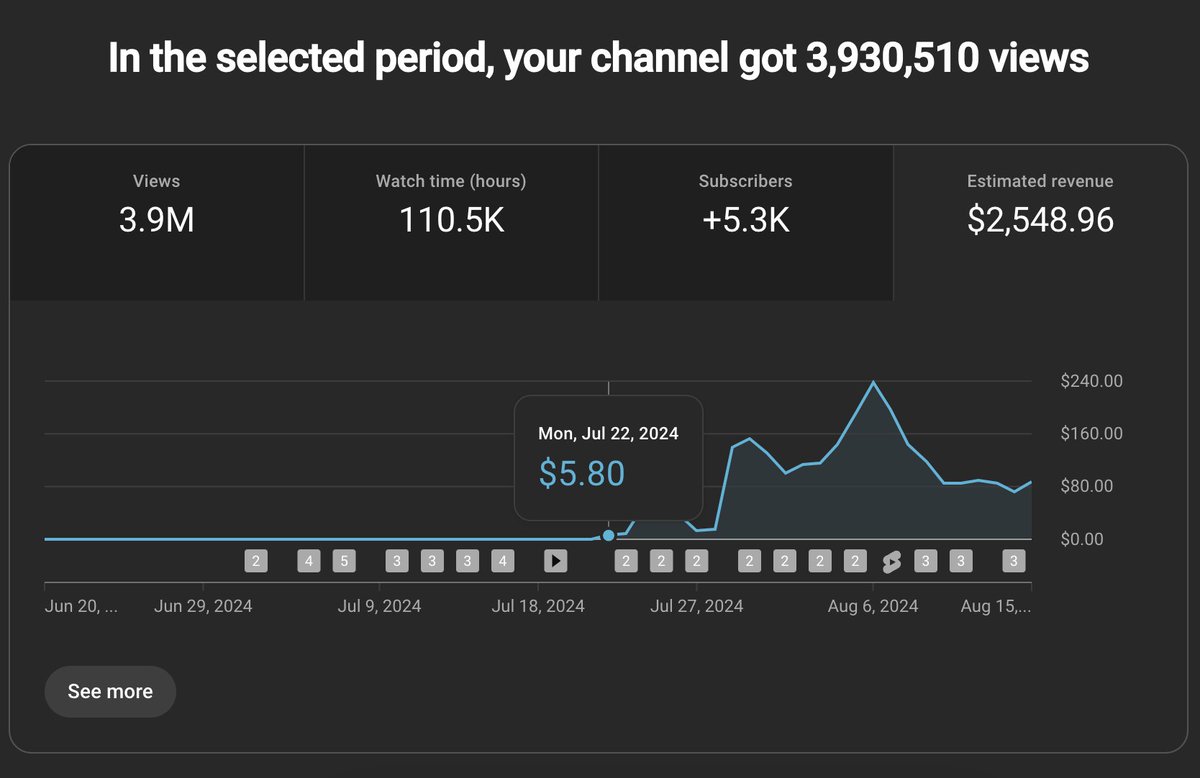This screenshot has height=778, width=1200.
Task: Click the revenue peak near Aug 6
Action: pyautogui.click(x=873, y=381)
